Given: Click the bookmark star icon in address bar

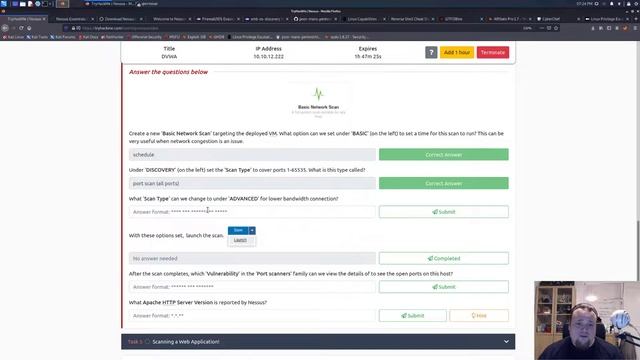Looking at the screenshot, I should click(556, 28).
